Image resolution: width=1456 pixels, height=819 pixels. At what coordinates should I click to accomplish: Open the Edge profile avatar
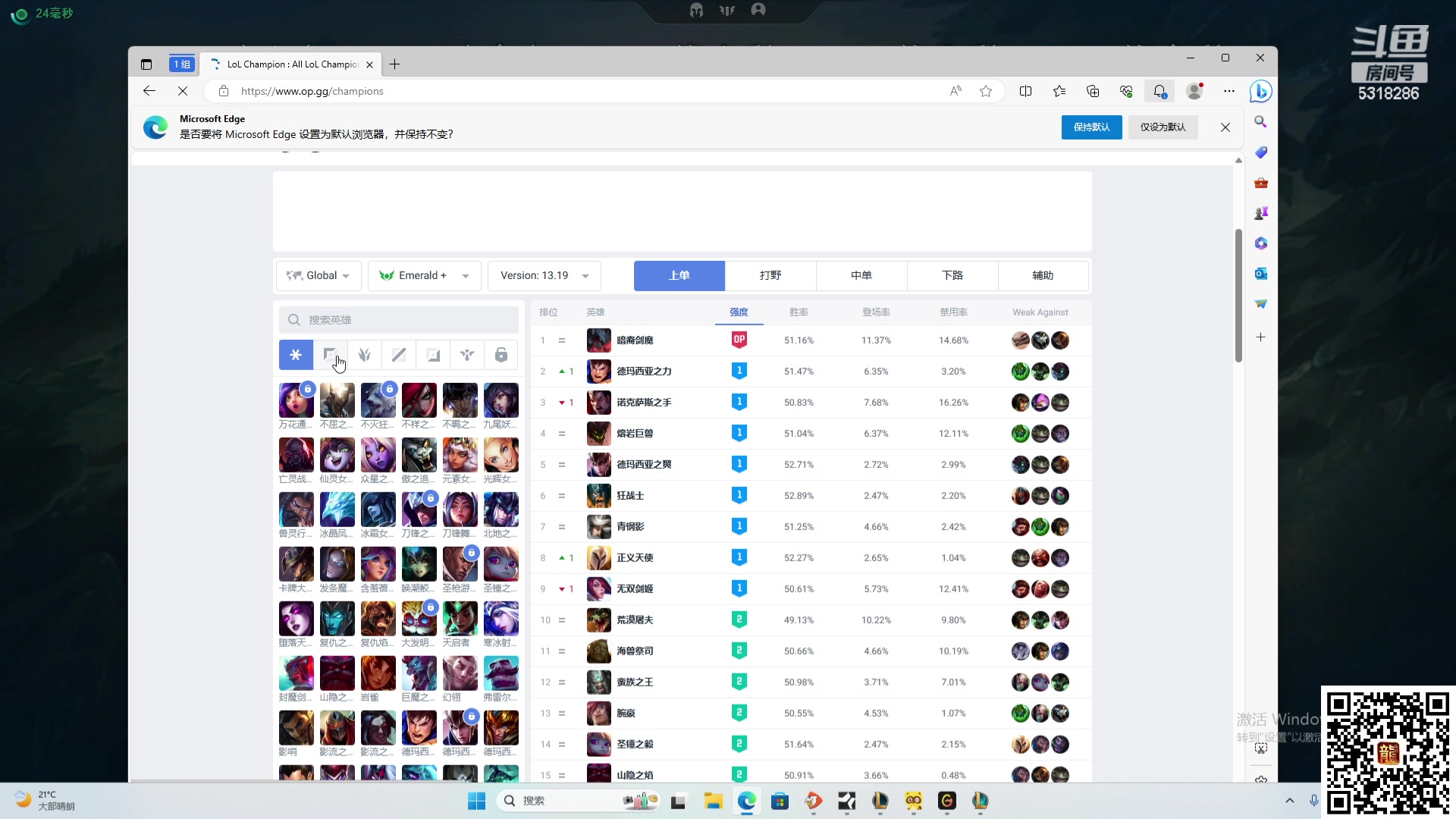(x=1194, y=91)
